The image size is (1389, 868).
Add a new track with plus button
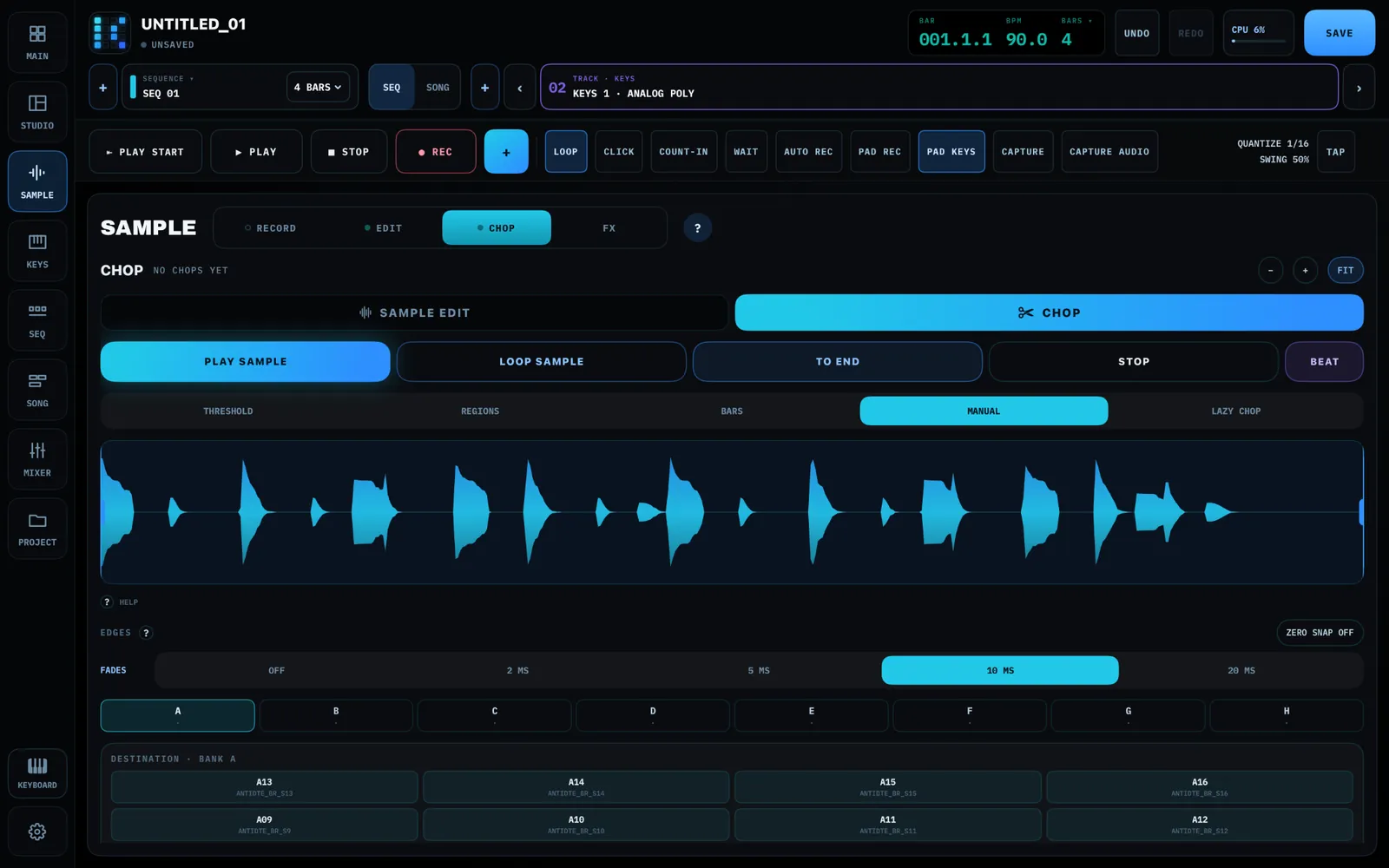[x=484, y=88]
